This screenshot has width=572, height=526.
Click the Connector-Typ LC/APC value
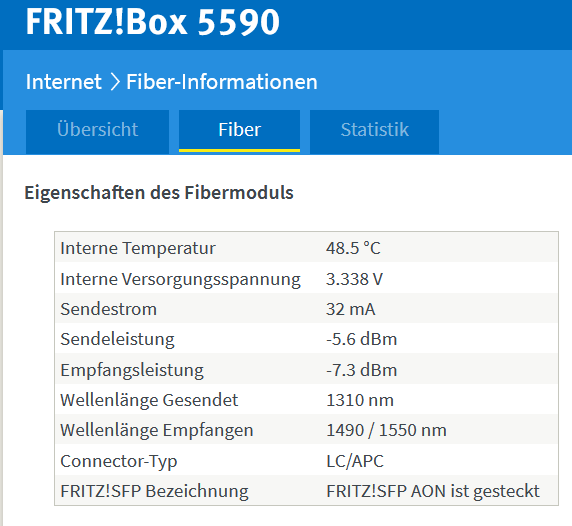coord(355,461)
